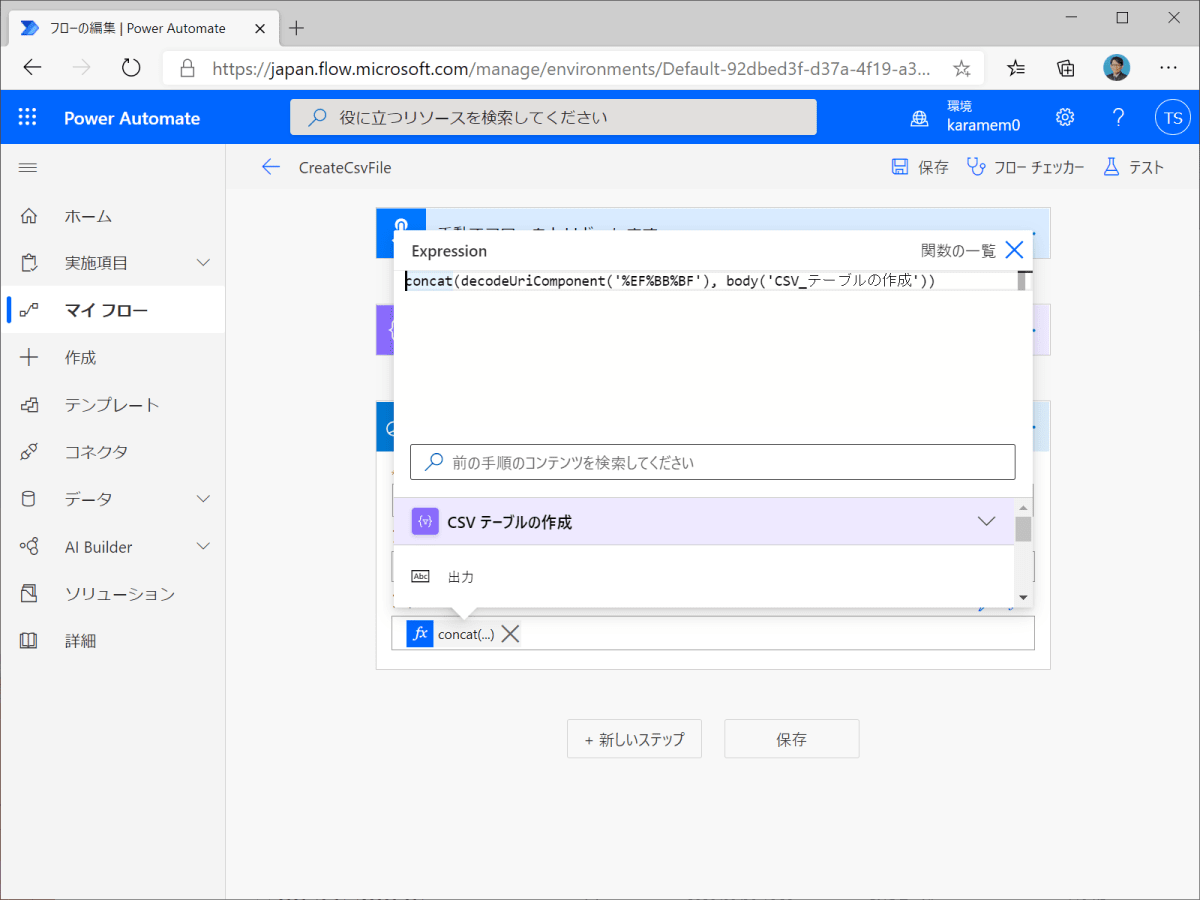Open a new browser tab
Viewport: 1200px width, 900px height.
point(296,27)
